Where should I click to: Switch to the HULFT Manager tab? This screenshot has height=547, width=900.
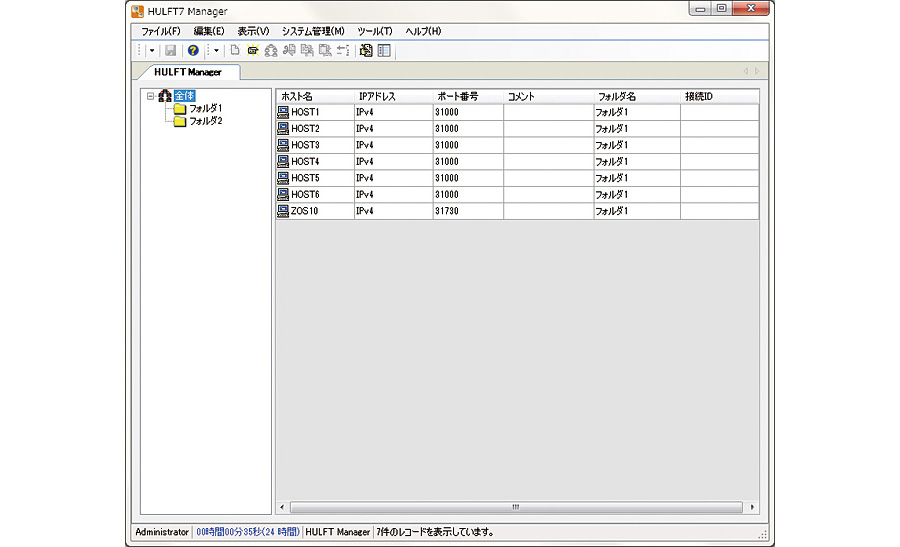coord(187,72)
